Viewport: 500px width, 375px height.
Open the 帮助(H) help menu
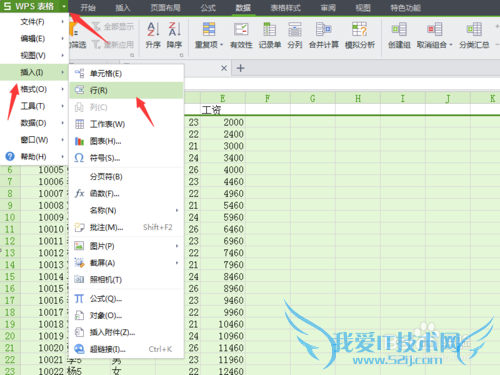[34, 156]
